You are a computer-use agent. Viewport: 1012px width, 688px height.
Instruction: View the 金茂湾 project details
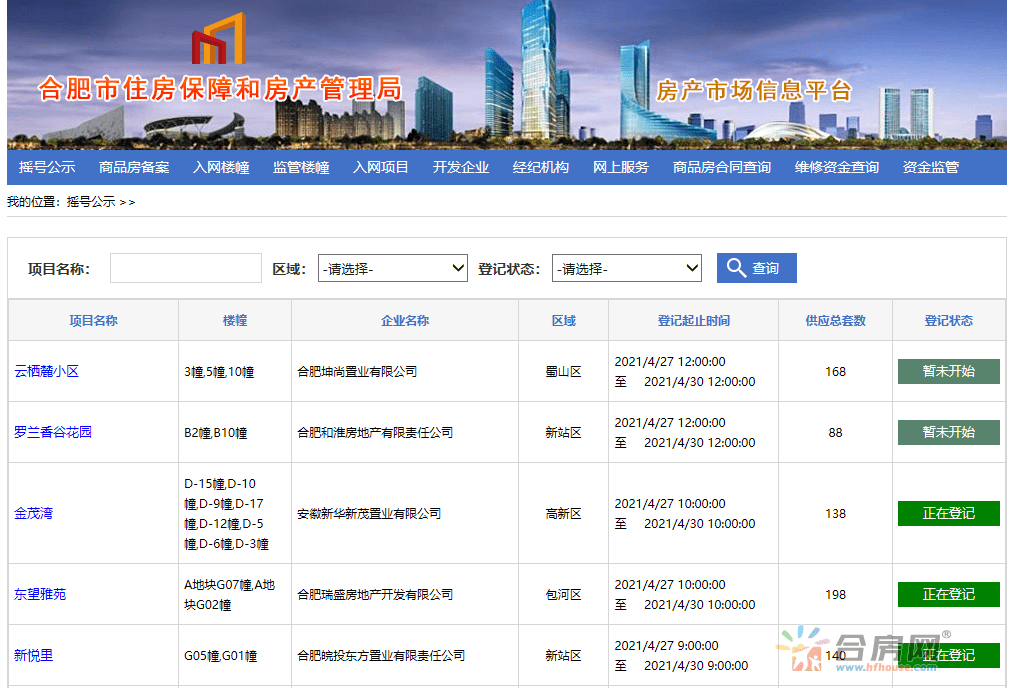point(33,513)
